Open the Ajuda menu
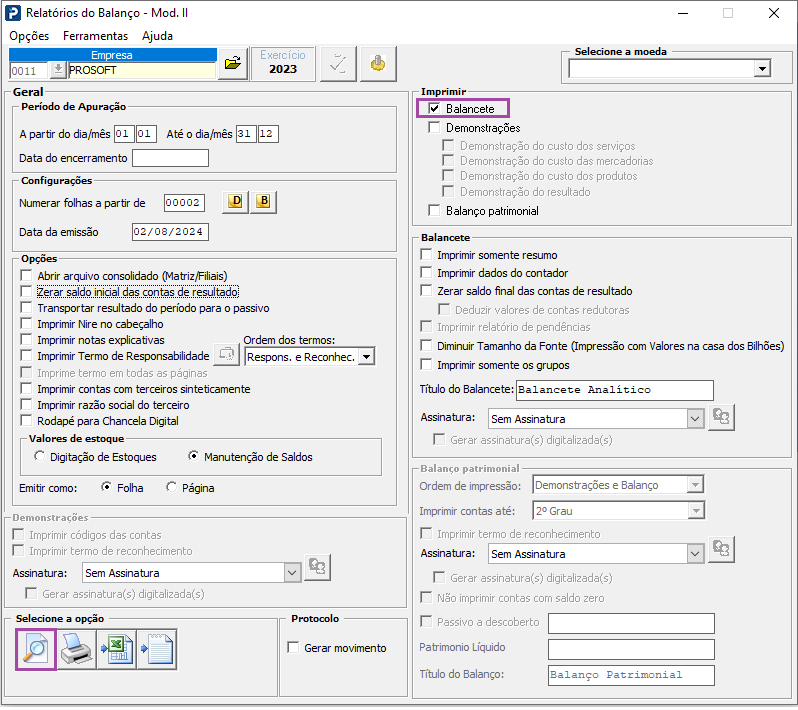The width and height of the screenshot is (798, 710). [x=157, y=36]
